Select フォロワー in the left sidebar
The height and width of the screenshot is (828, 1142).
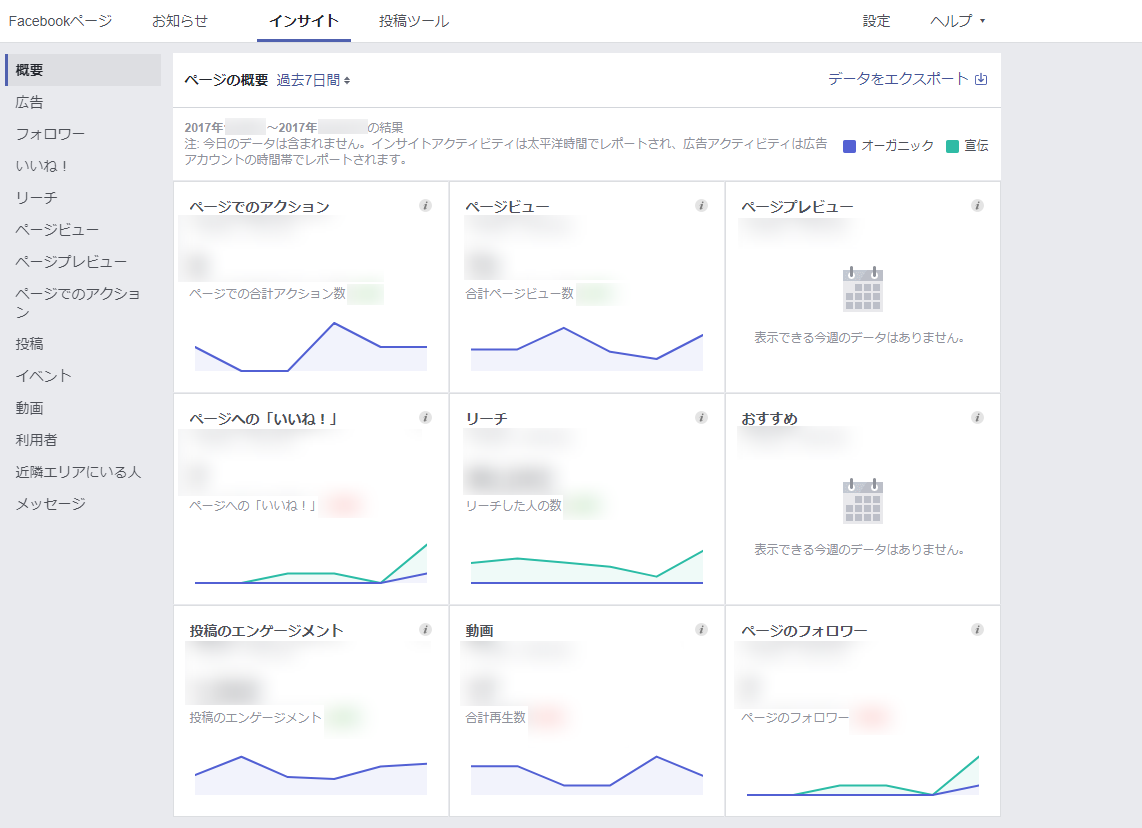click(50, 134)
